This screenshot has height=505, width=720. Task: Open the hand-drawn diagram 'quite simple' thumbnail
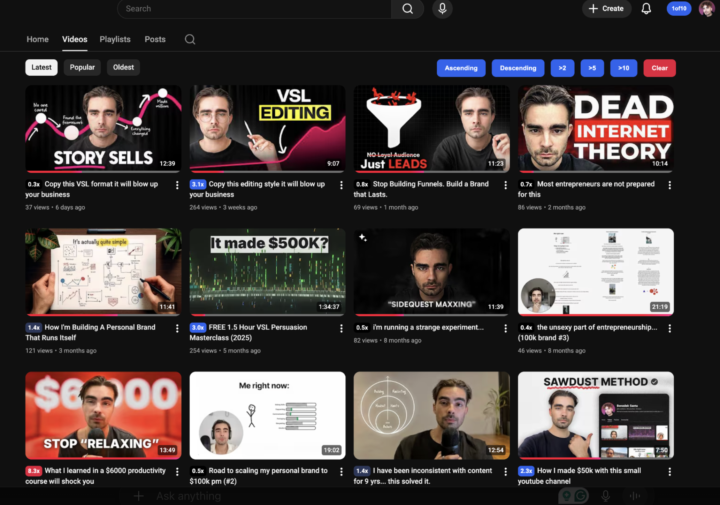[x=103, y=272]
